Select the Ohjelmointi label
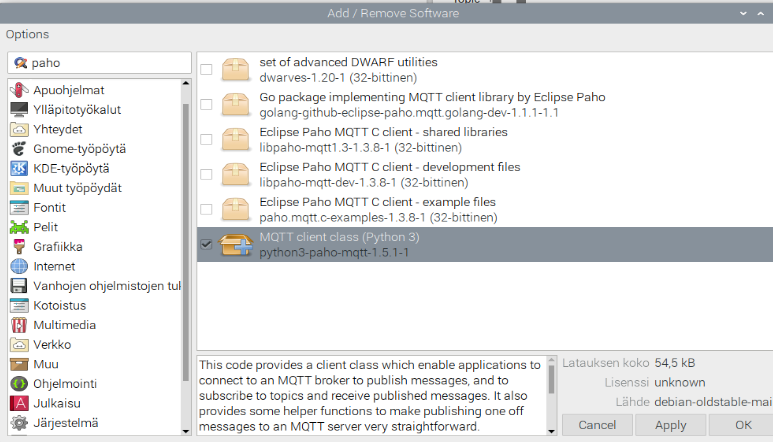The image size is (773, 442). click(65, 384)
